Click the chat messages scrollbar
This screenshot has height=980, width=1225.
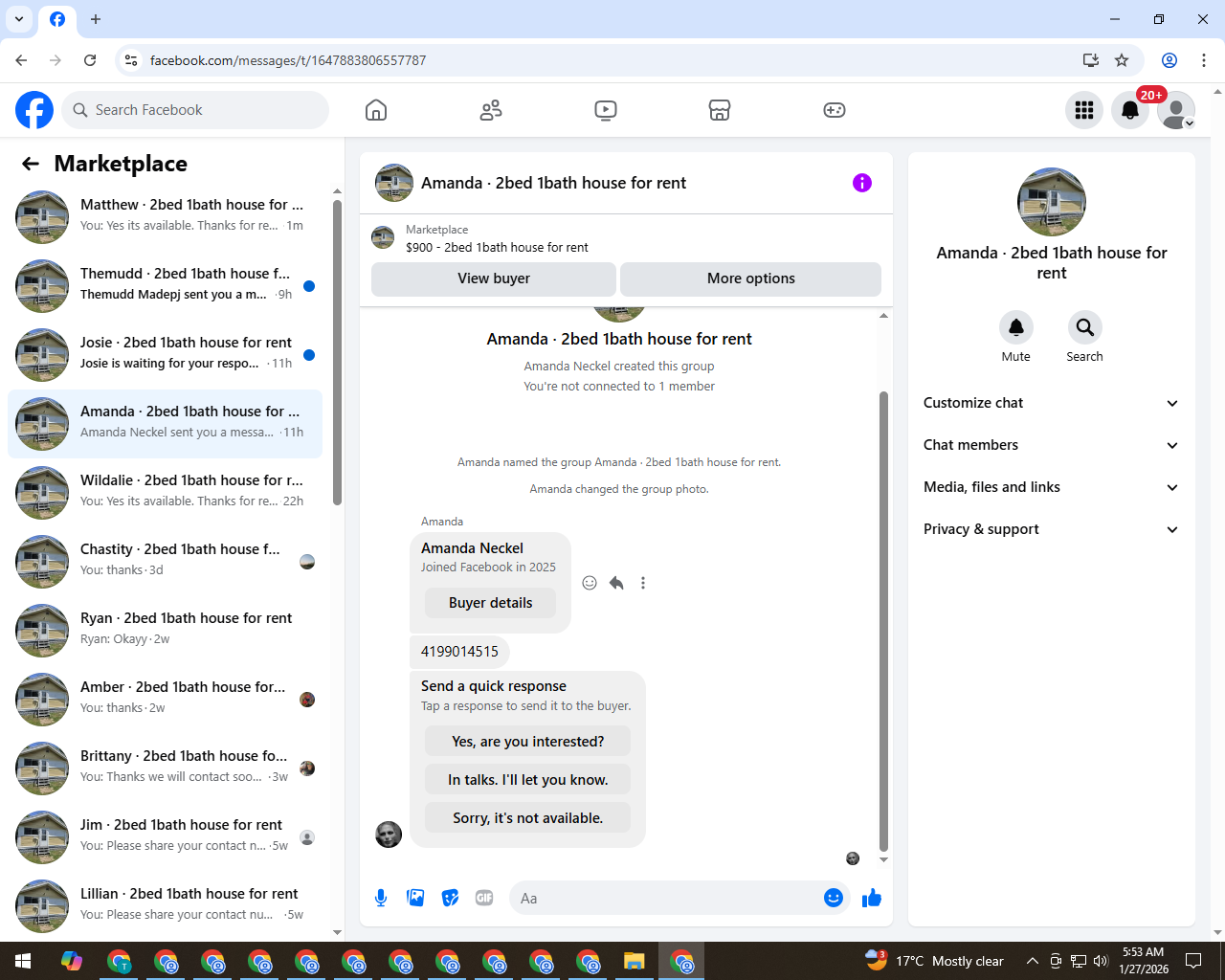pos(883,621)
